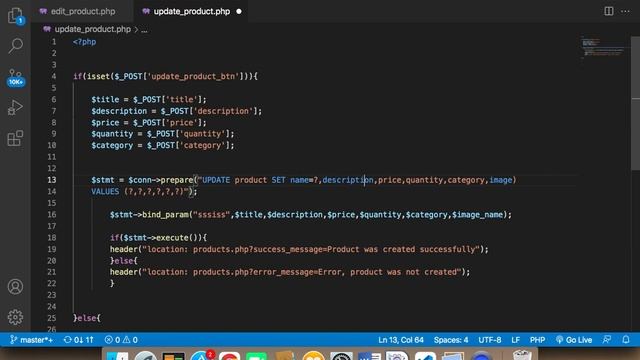Image resolution: width=640 pixels, height=360 pixels.
Task: Change indentation via Spaces: 4
Action: click(451, 340)
